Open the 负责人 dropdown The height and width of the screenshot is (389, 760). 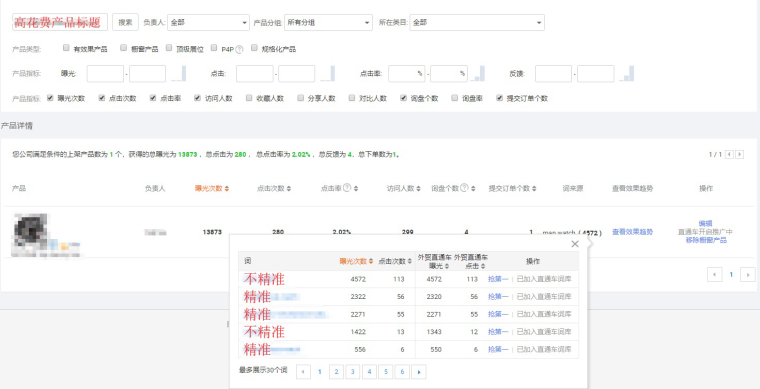208,22
